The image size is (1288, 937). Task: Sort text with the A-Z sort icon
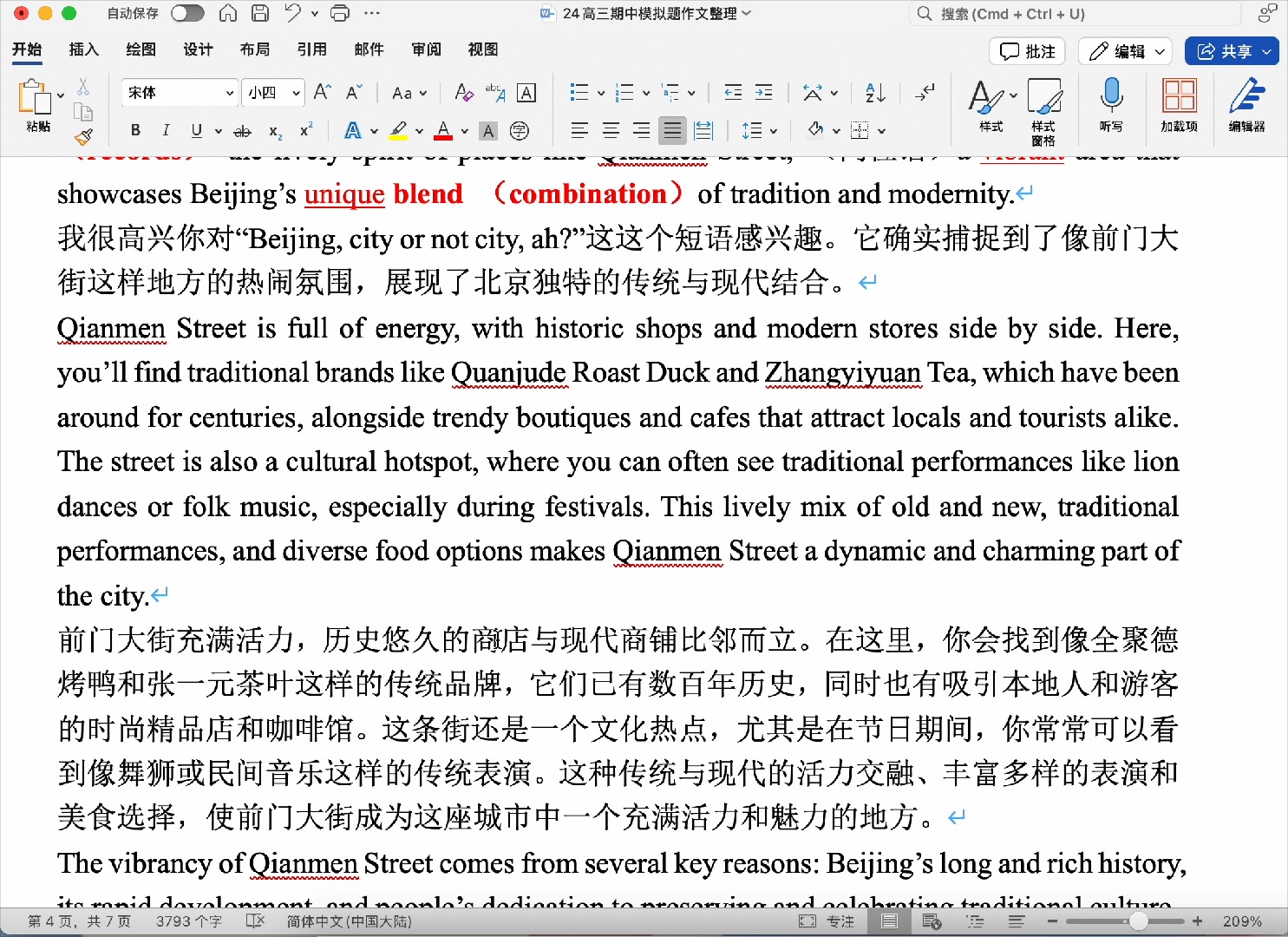[x=875, y=92]
